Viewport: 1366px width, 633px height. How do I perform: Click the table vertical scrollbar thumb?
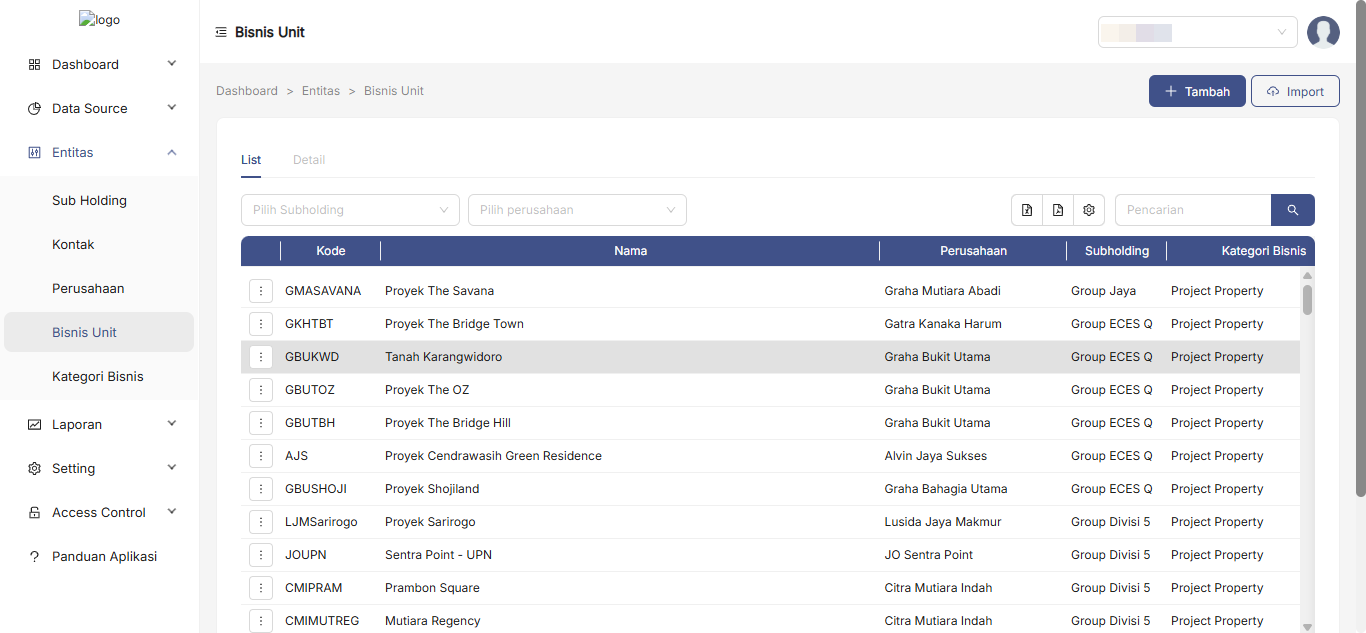click(1307, 299)
